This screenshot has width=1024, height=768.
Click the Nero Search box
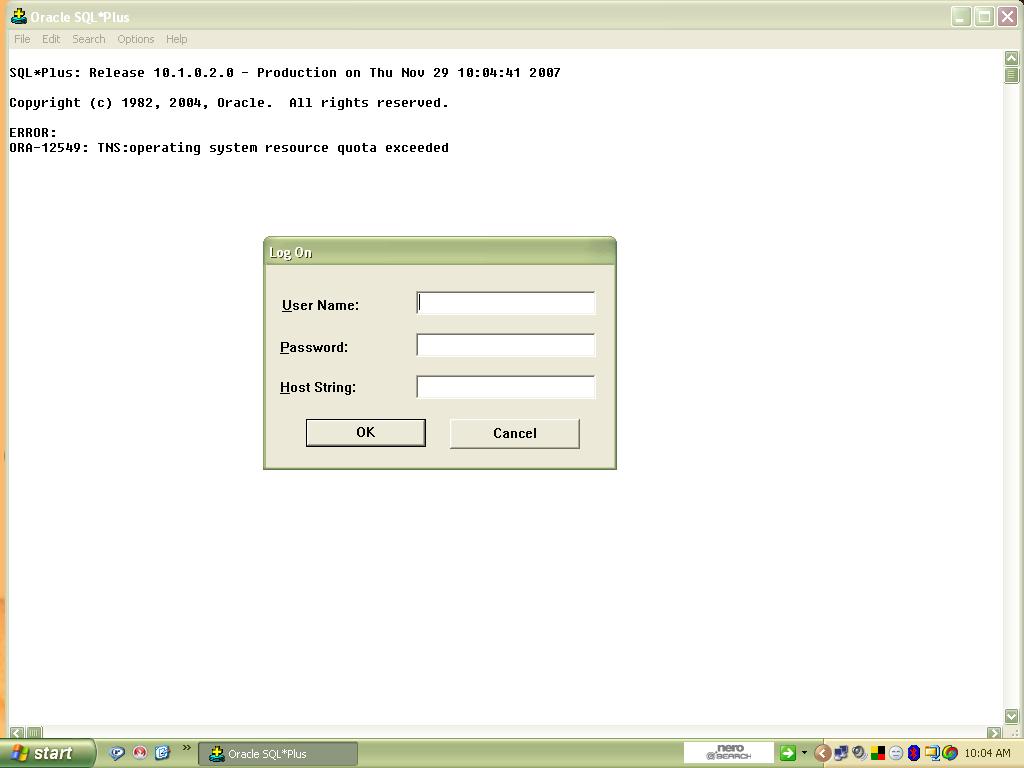(x=729, y=753)
